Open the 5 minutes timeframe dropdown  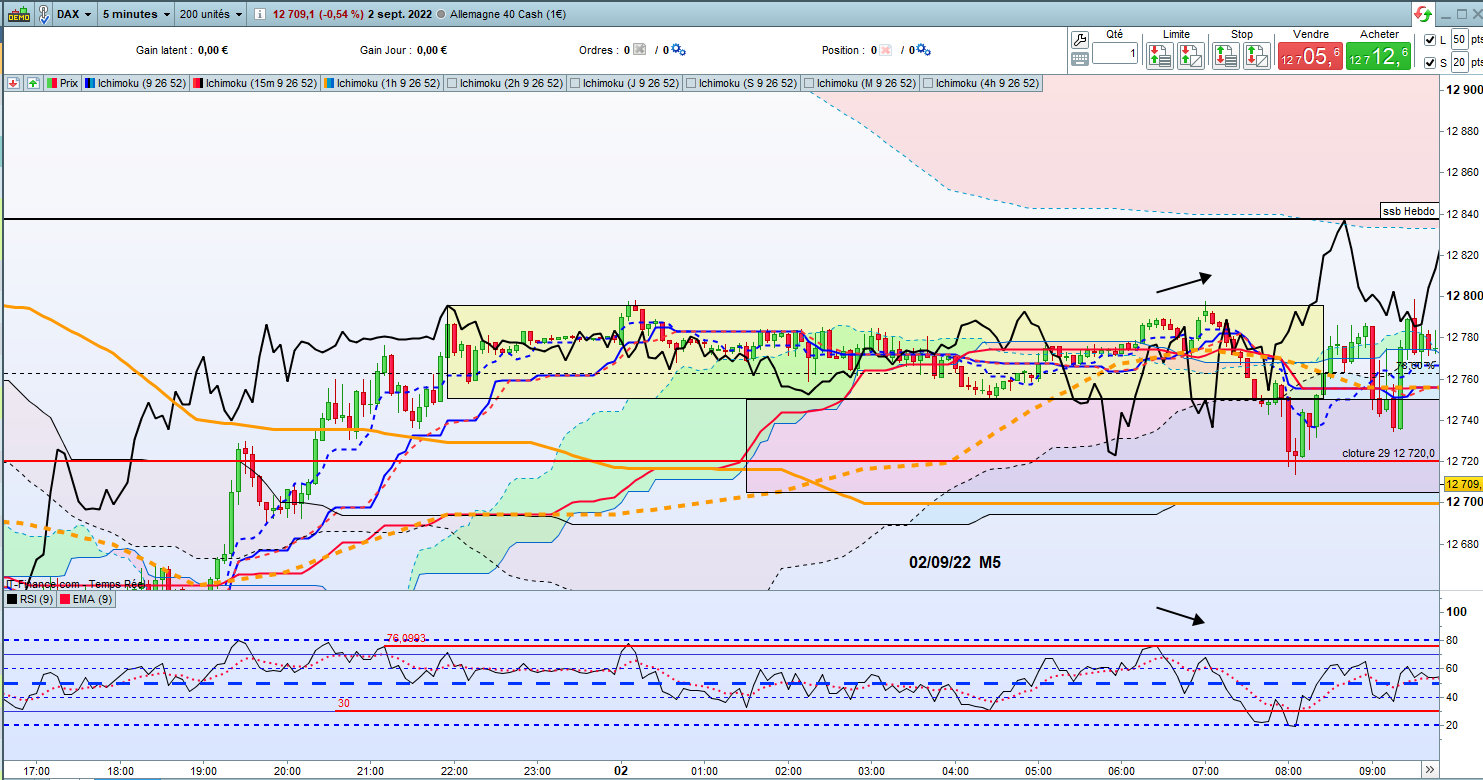pos(137,15)
